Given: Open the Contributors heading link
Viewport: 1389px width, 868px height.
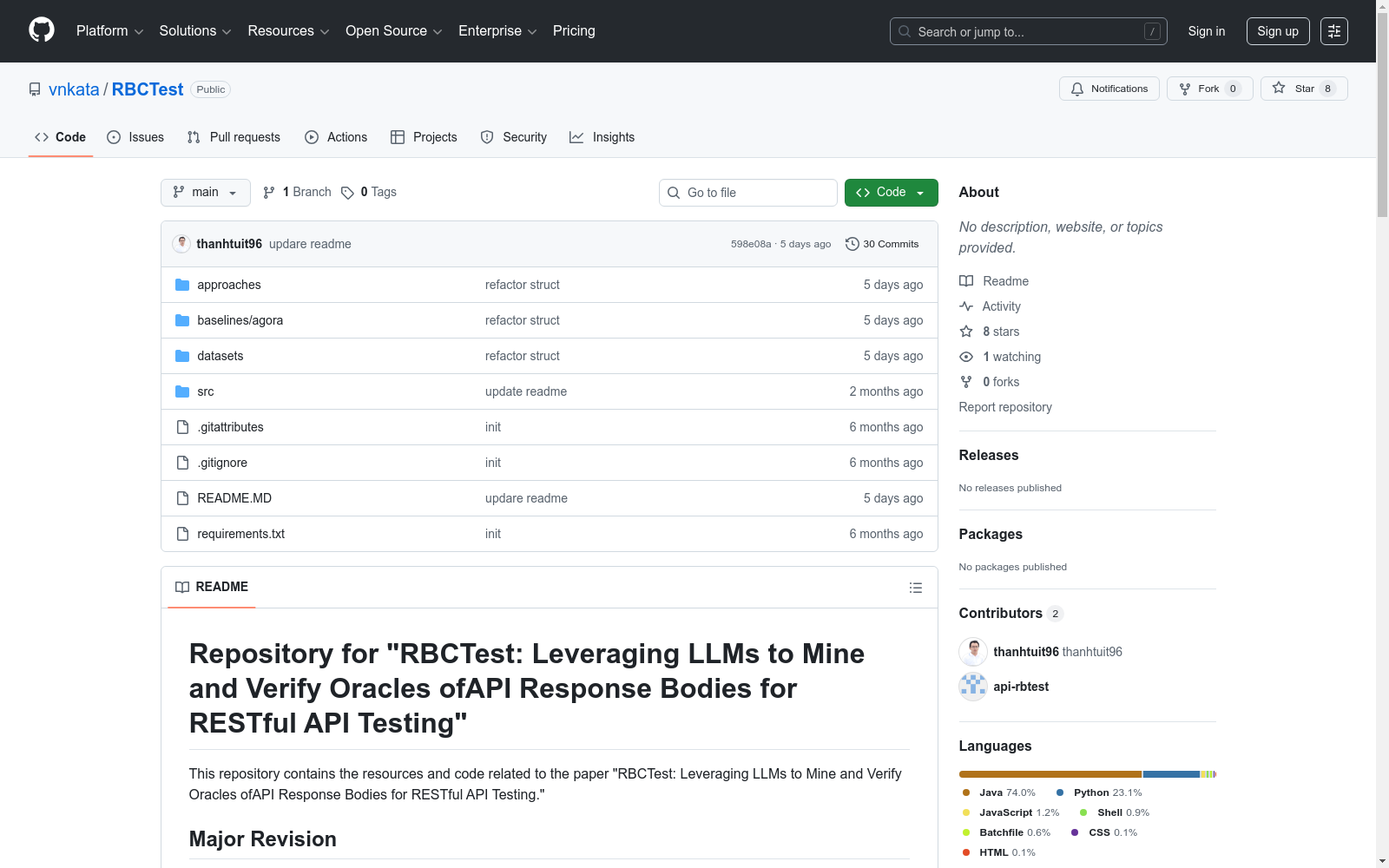Looking at the screenshot, I should (1010, 613).
